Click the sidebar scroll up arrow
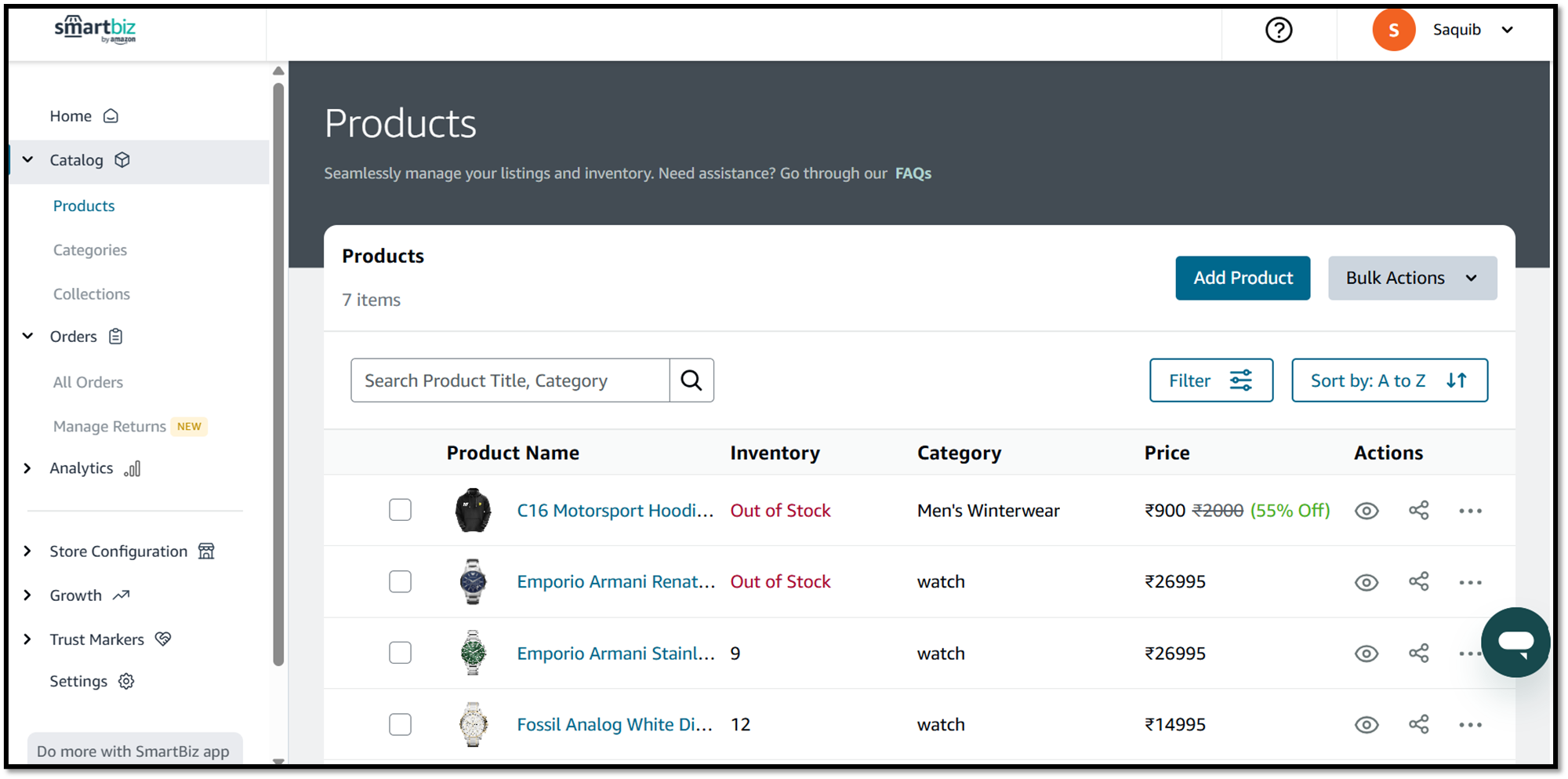The width and height of the screenshot is (1568, 779). point(278,71)
